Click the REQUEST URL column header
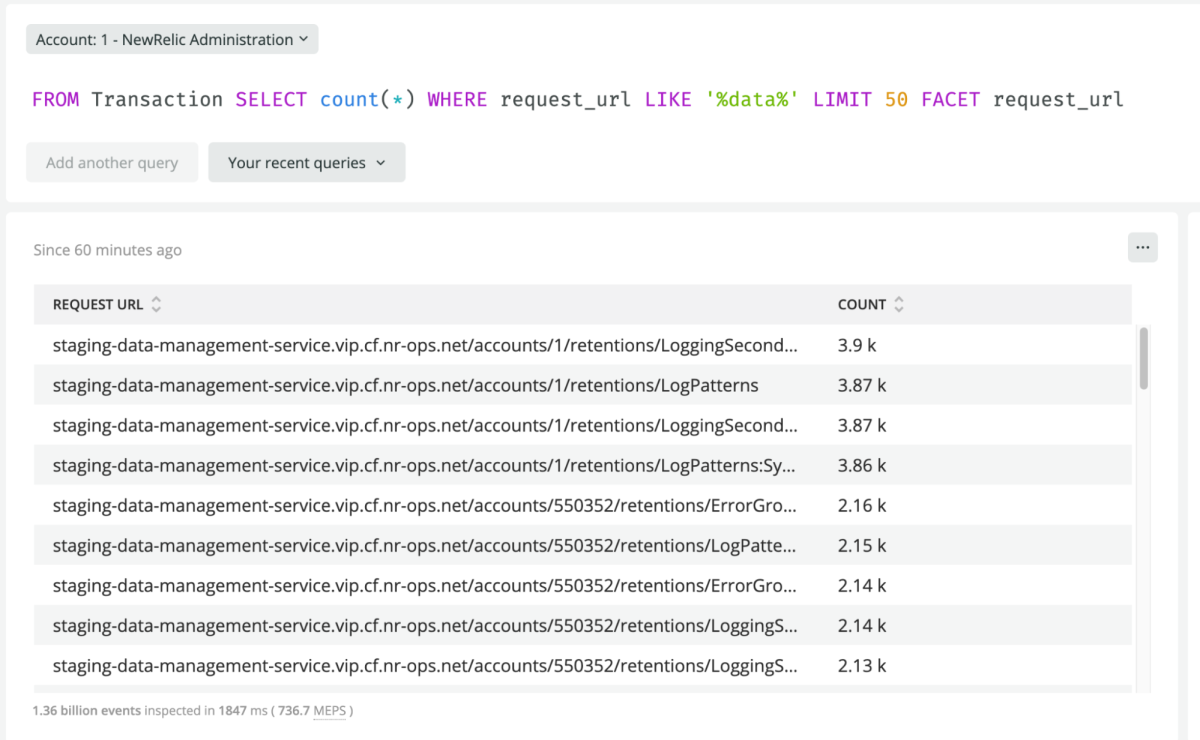Image resolution: width=1200 pixels, height=740 pixels. [x=98, y=305]
